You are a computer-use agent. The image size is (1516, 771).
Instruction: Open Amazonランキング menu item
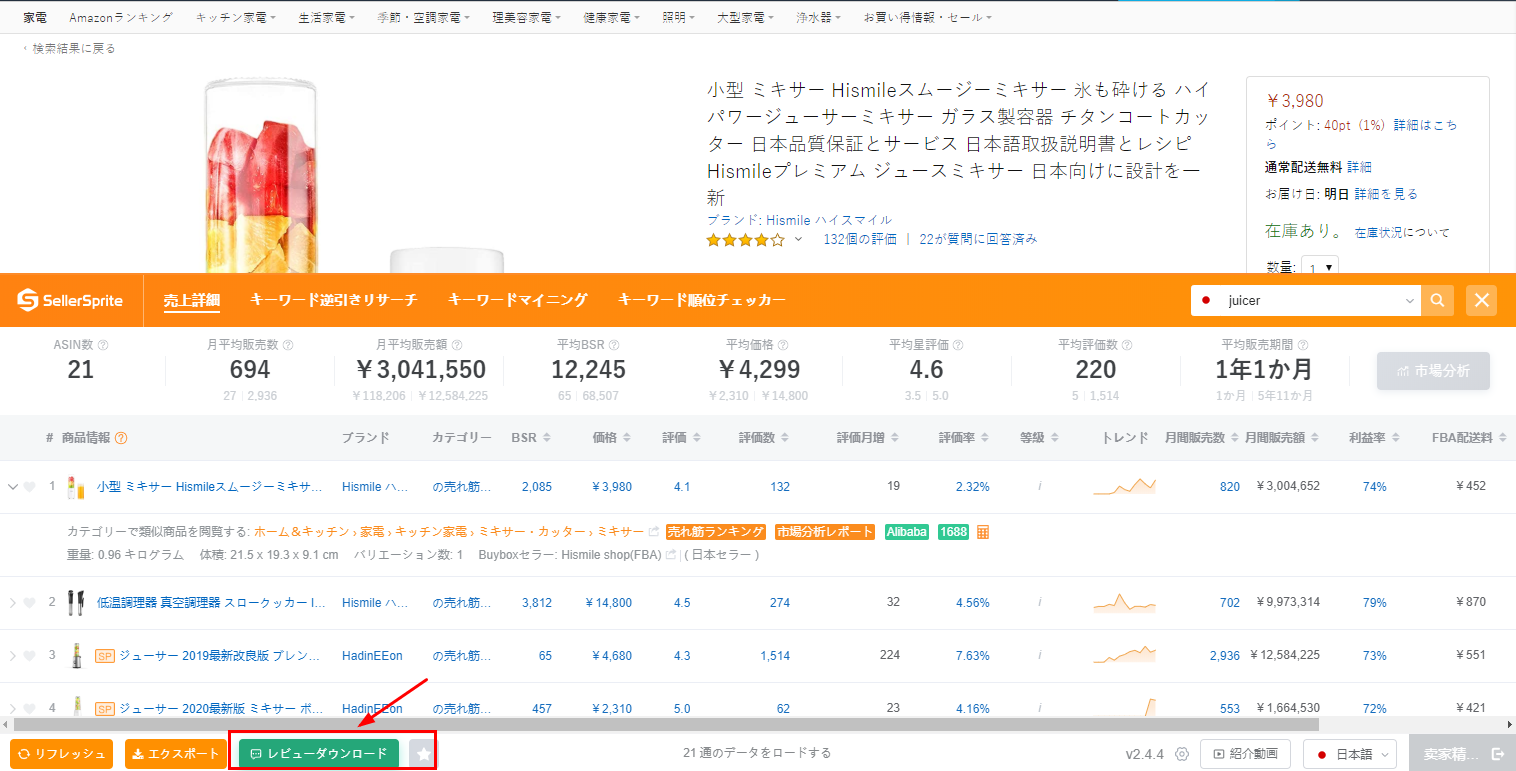121,18
